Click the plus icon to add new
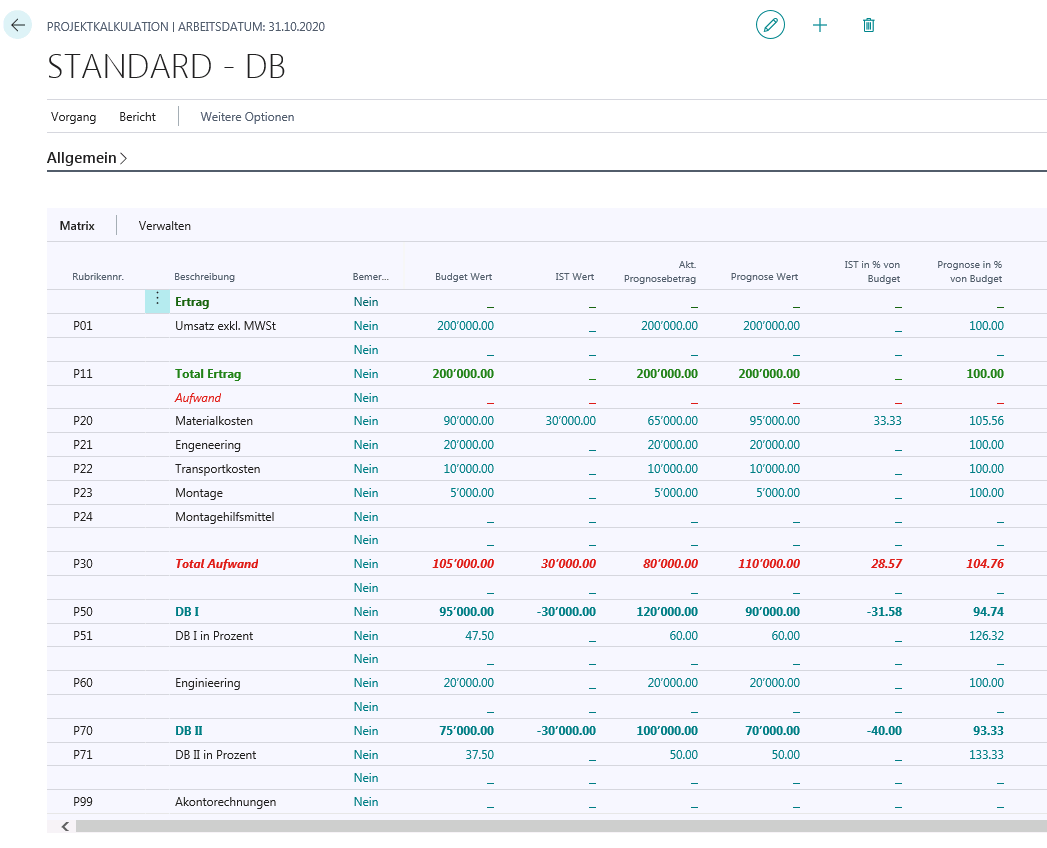Screen dimensions: 1047x848 click(819, 25)
